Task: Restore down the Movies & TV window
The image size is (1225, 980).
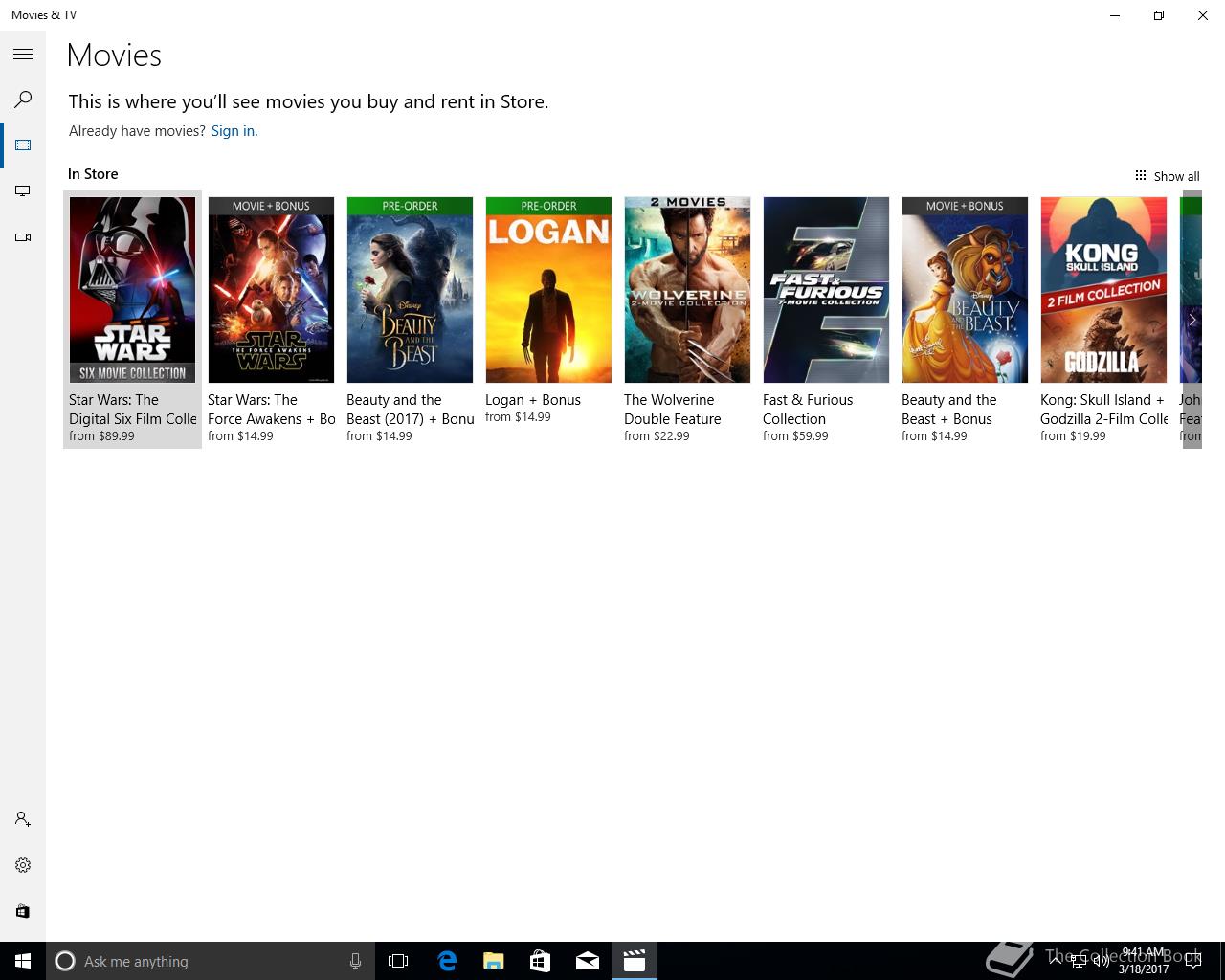Action: (x=1159, y=15)
